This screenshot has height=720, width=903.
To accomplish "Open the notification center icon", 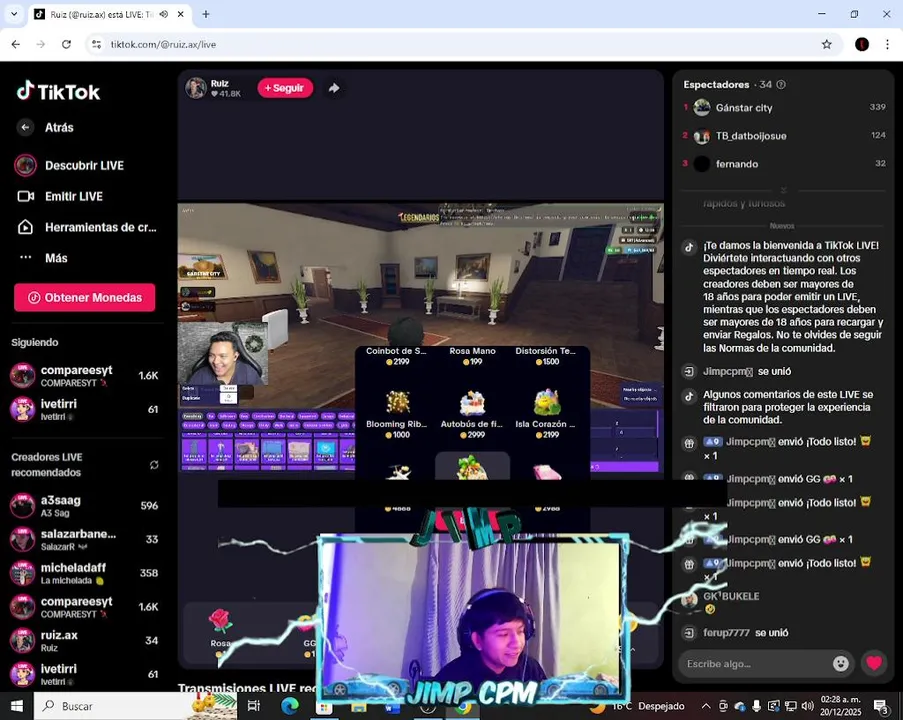I will click(881, 706).
